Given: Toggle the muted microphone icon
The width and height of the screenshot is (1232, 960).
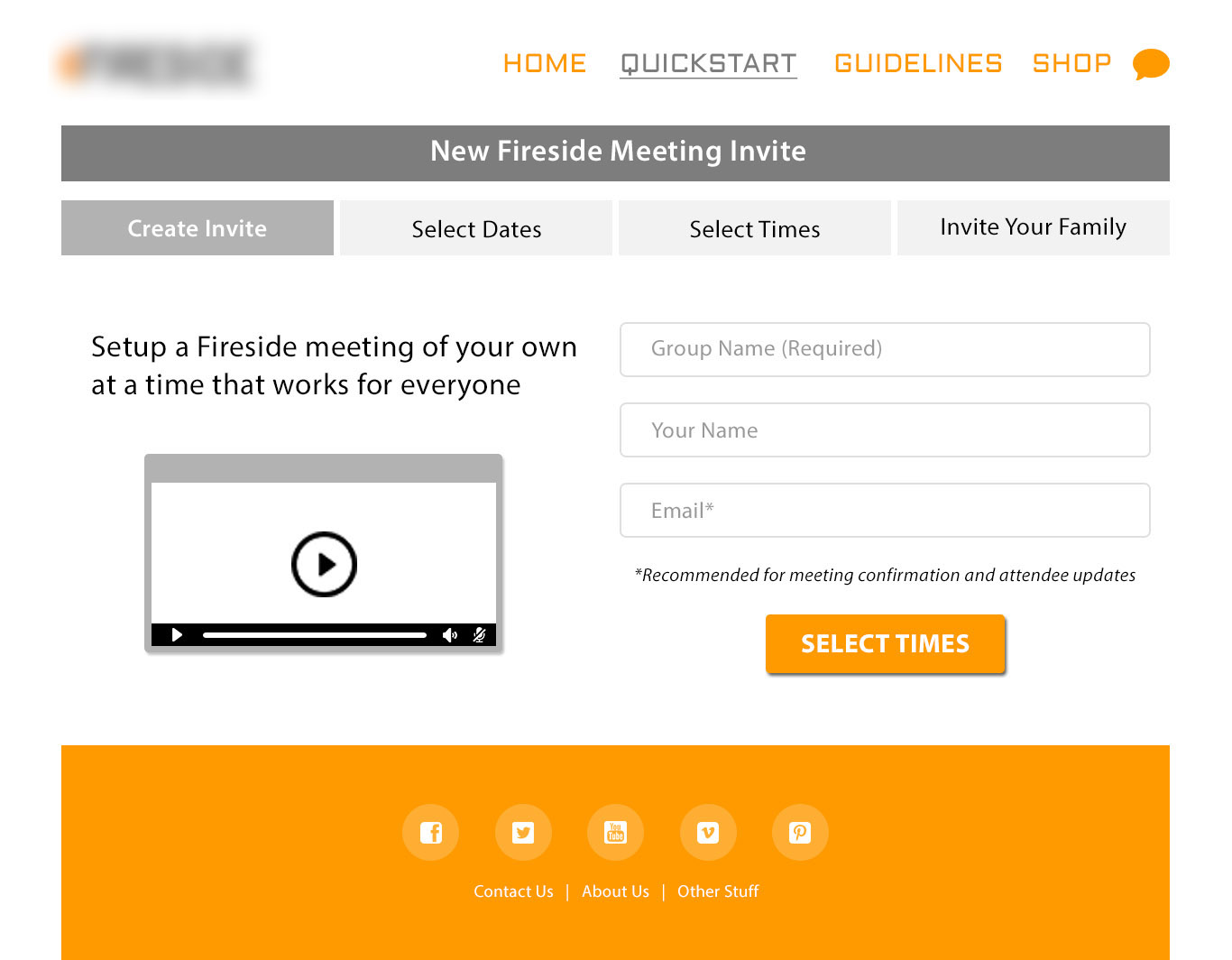Looking at the screenshot, I should click(x=480, y=635).
